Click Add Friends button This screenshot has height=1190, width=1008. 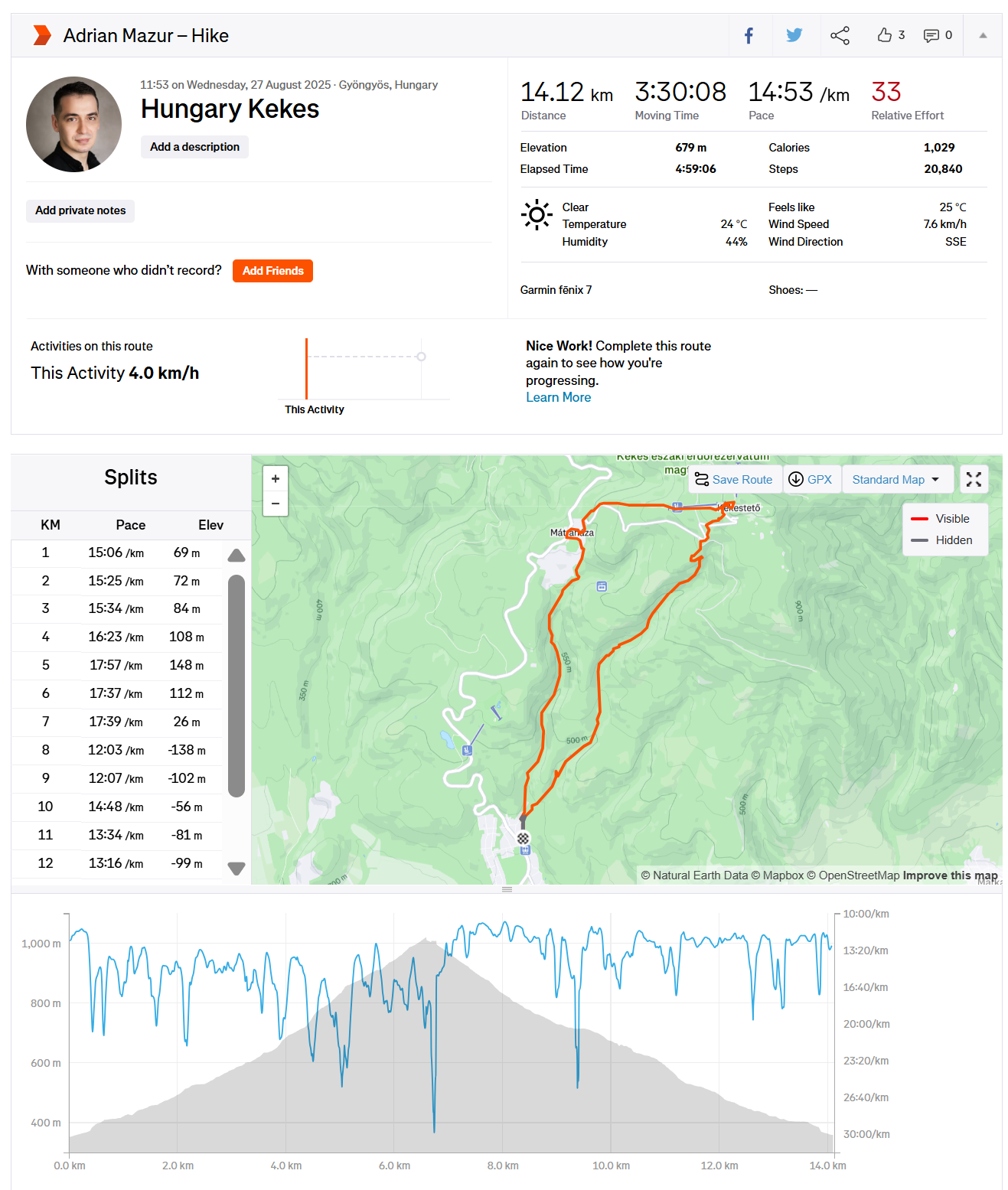pos(272,271)
